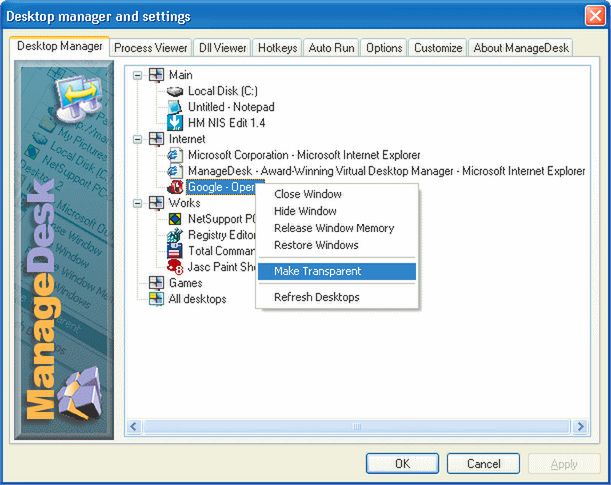
Task: Select the 'All desktops' tree label
Action: (x=197, y=299)
